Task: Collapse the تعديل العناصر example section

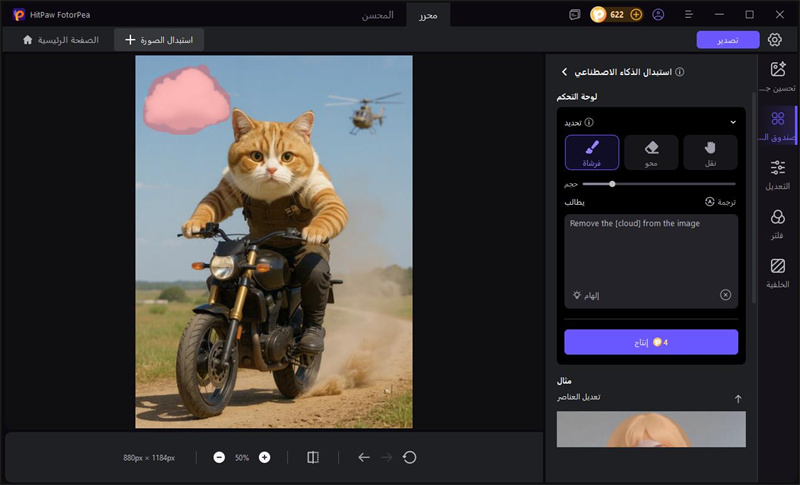Action: [738, 398]
